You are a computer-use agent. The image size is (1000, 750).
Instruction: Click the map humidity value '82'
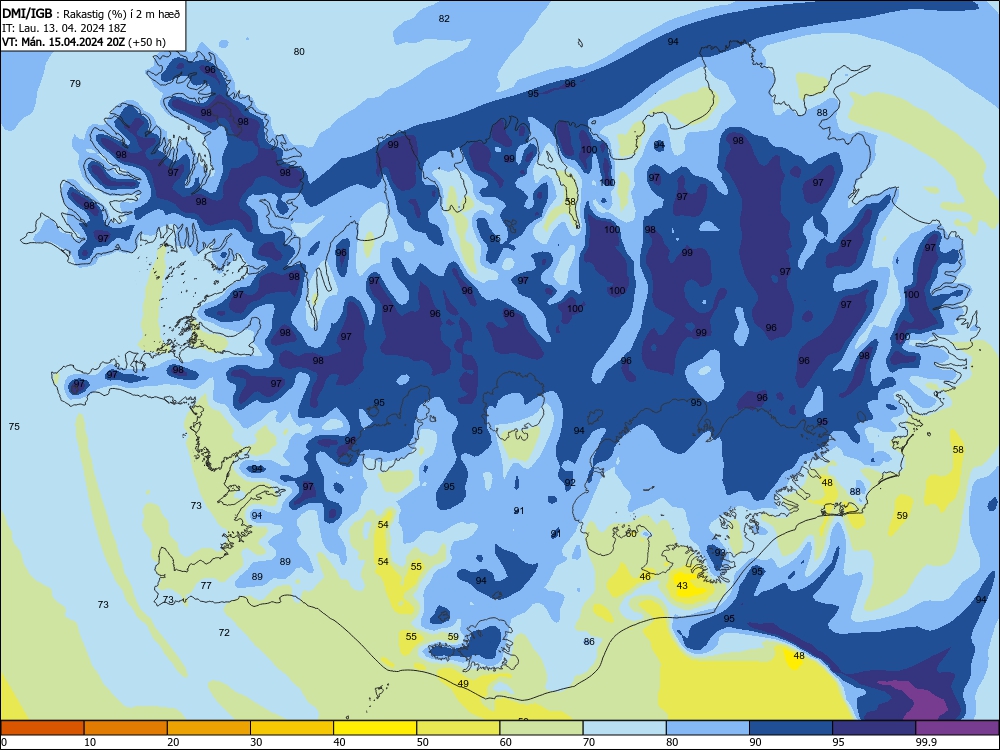click(x=444, y=18)
